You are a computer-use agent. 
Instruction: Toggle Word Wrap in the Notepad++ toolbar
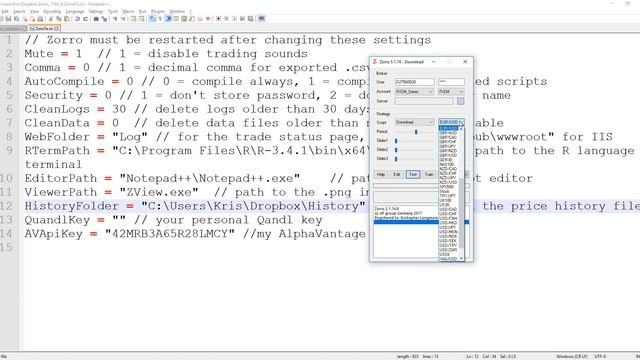(152, 19)
